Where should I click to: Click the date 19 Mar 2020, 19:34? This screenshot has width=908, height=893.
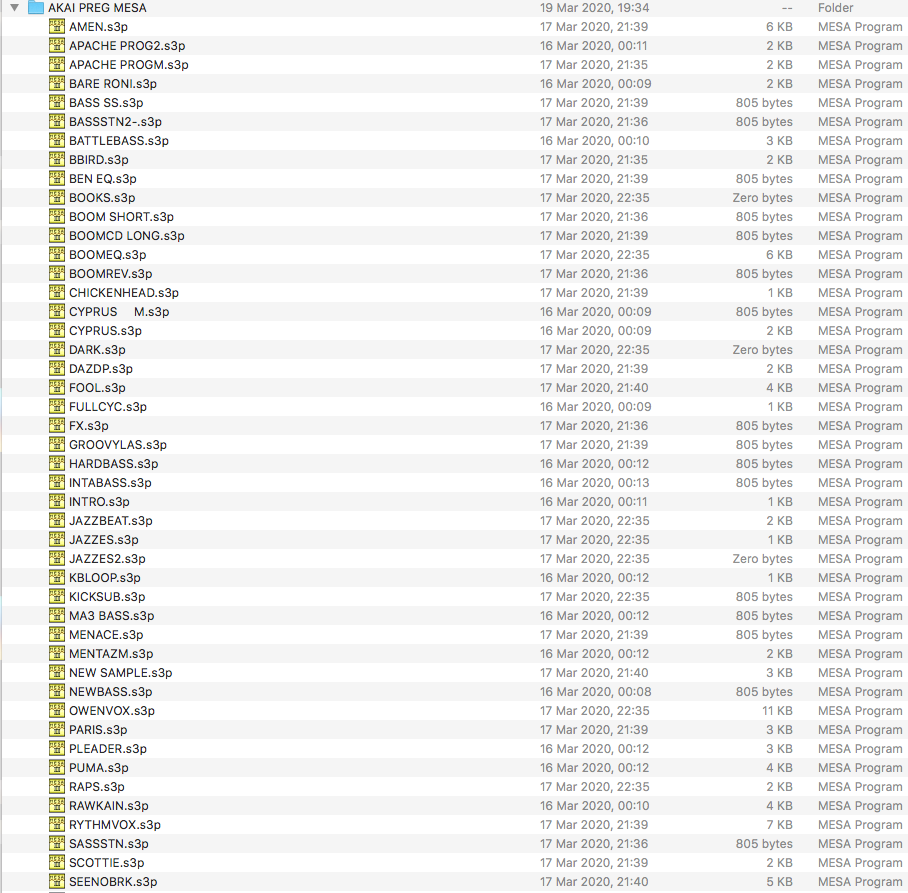[595, 8]
